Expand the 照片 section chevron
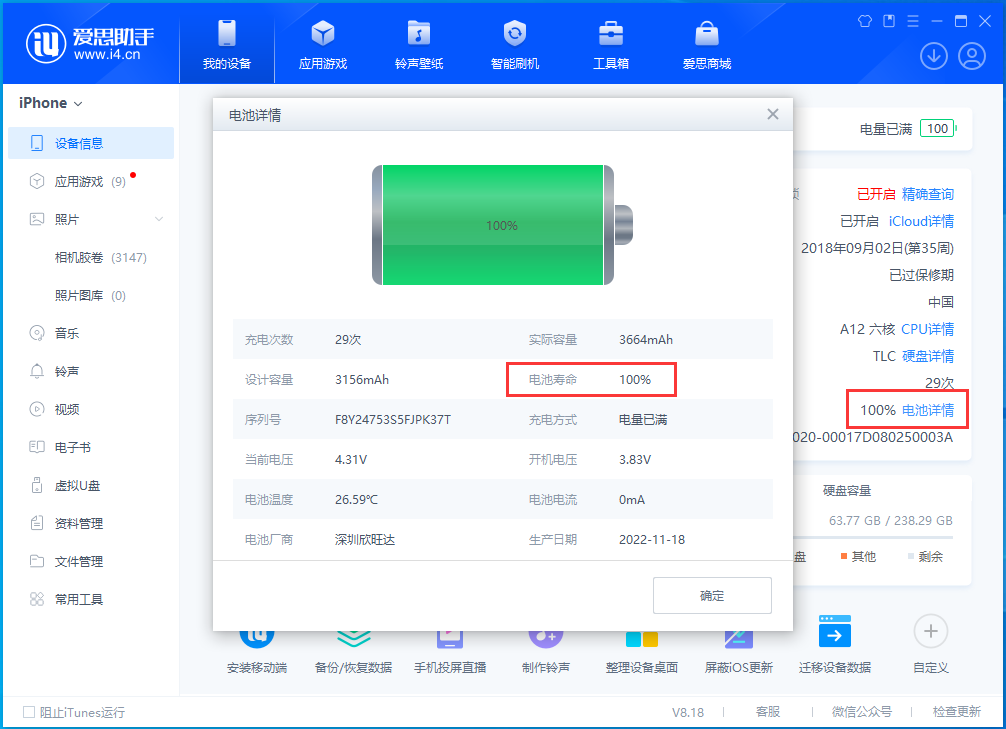This screenshot has height=729, width=1006. (x=158, y=219)
